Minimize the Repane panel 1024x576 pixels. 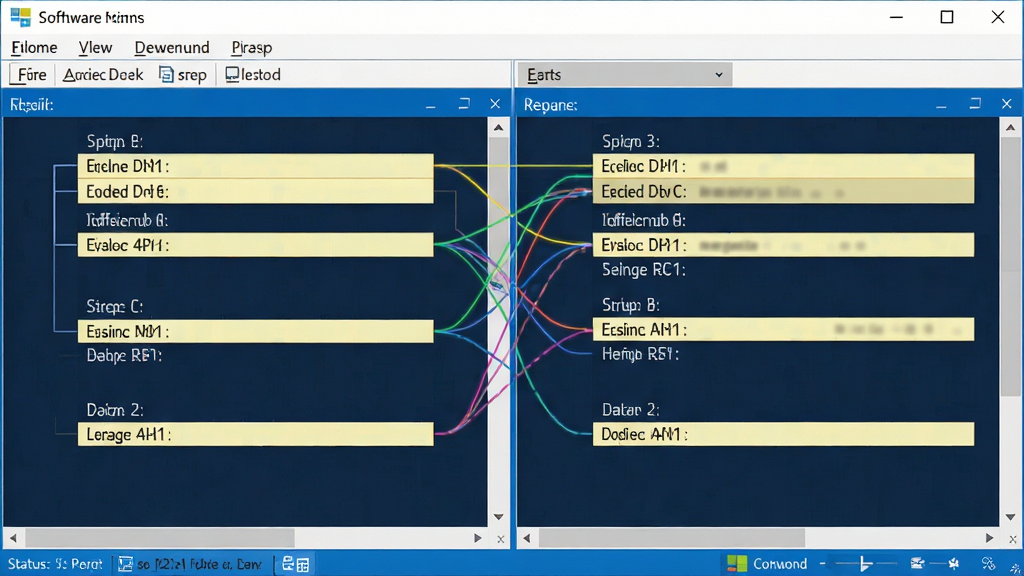941,104
